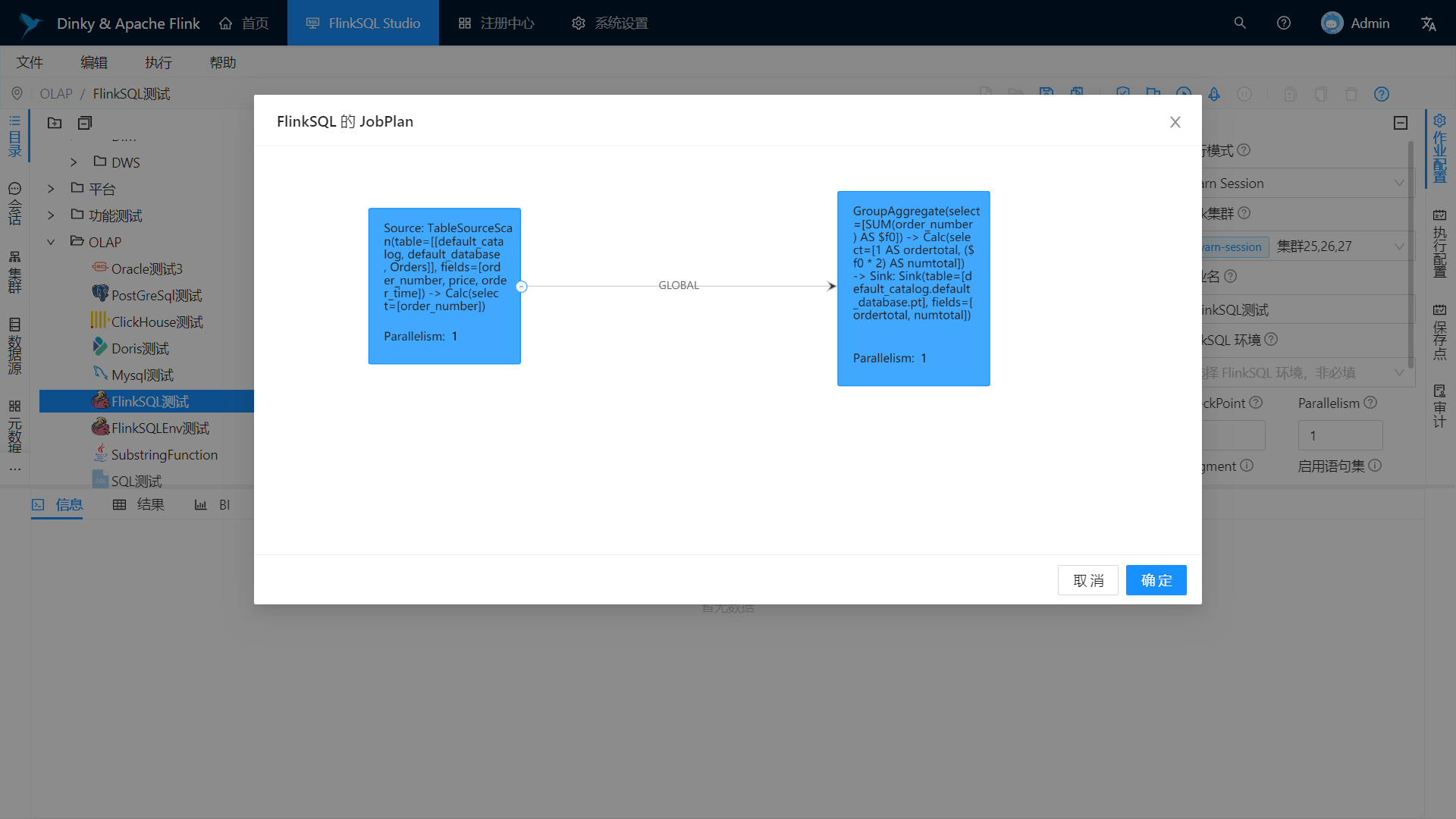Click the blue help circle in toolbar
Viewport: 1456px width, 819px height.
1381,94
